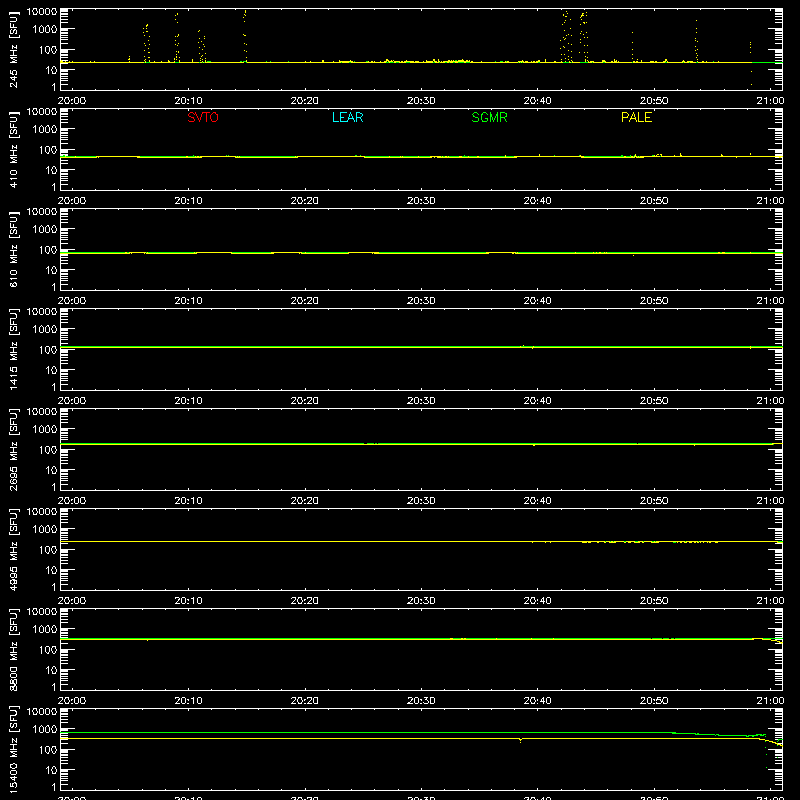The image size is (800, 800).
Task: Click the 10000 tick on 15400 MHz axis
Action: click(42, 711)
